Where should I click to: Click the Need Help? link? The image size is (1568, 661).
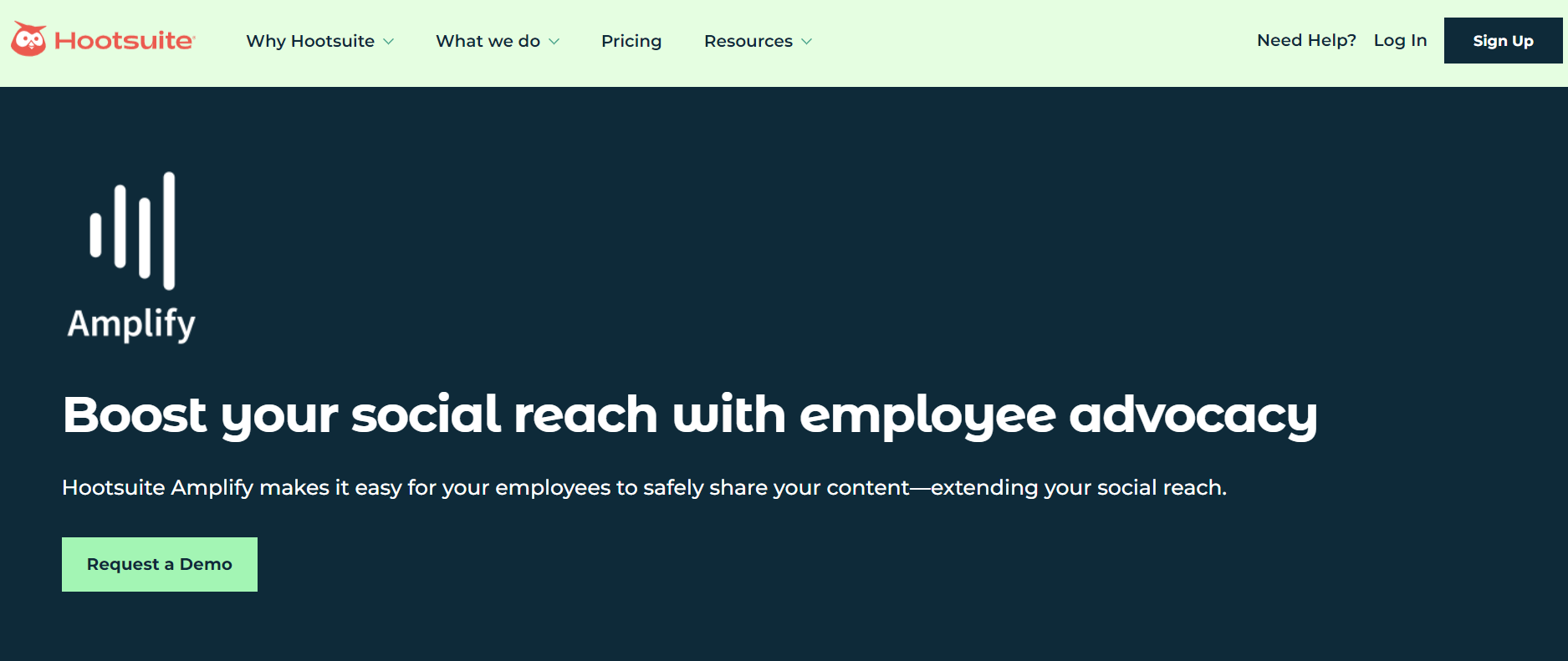1306,40
